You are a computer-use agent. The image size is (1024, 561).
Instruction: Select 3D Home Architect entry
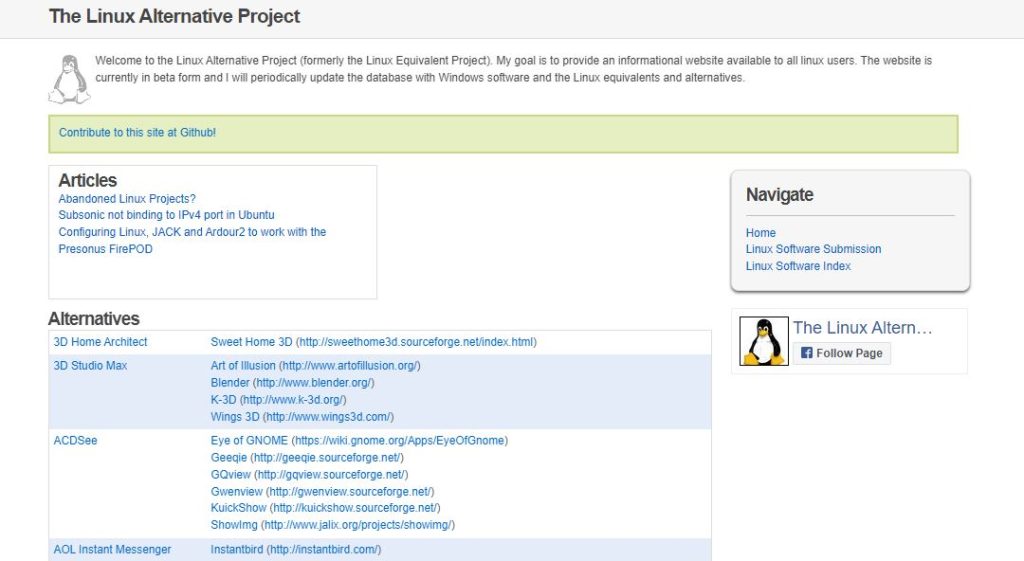[x=100, y=342]
